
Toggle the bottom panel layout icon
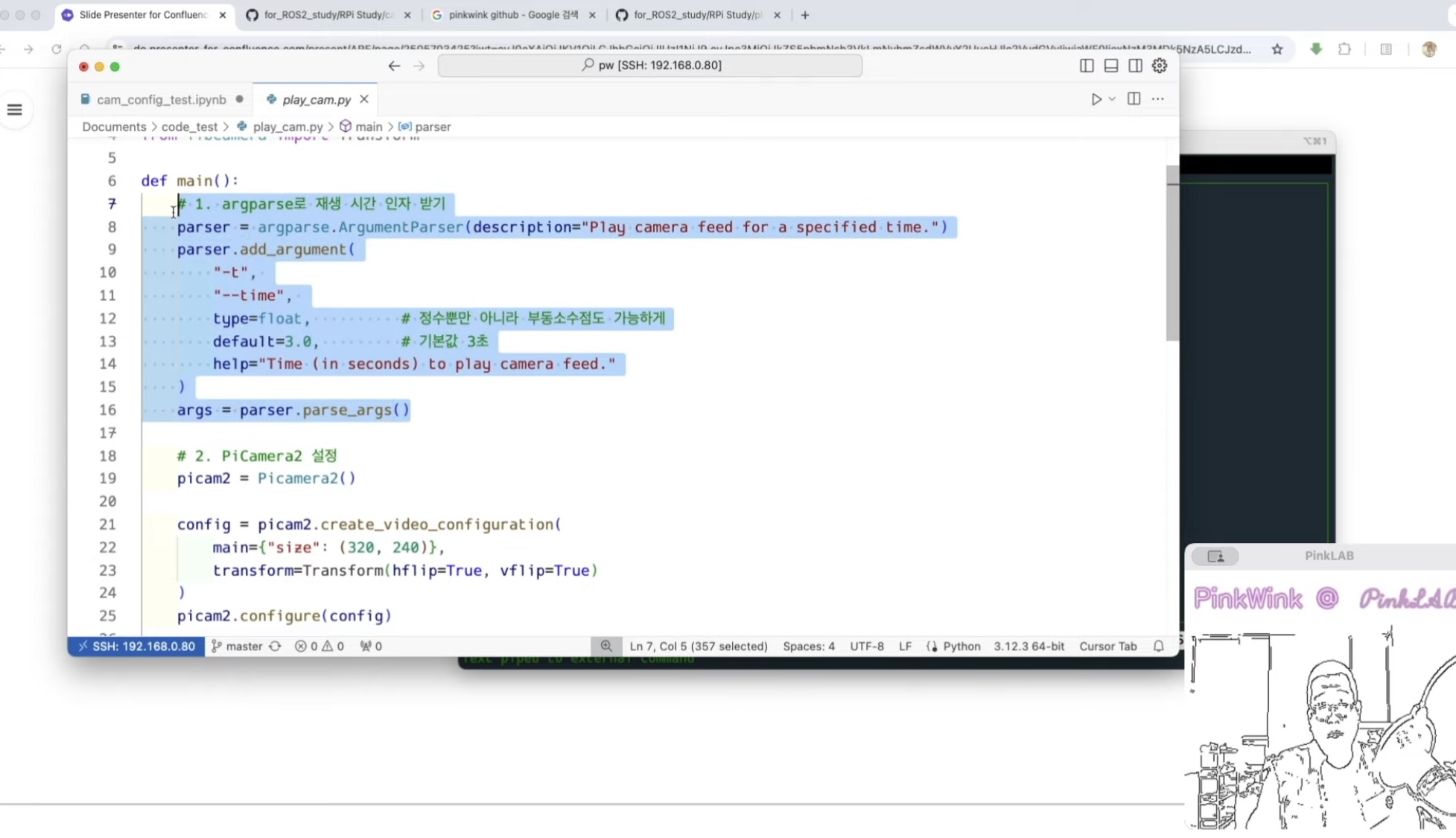tap(1110, 66)
